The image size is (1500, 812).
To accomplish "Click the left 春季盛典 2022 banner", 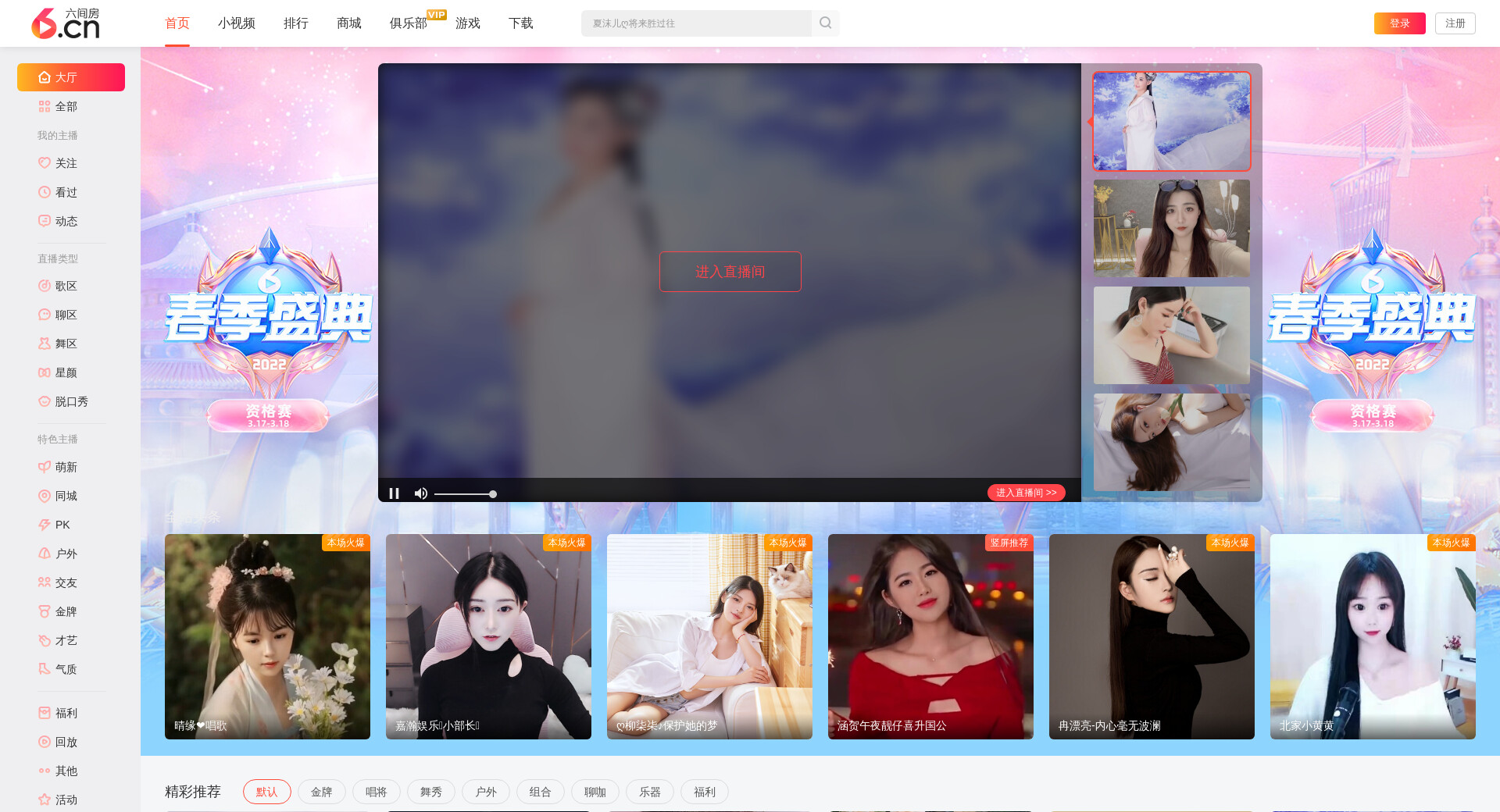I will tap(268, 328).
